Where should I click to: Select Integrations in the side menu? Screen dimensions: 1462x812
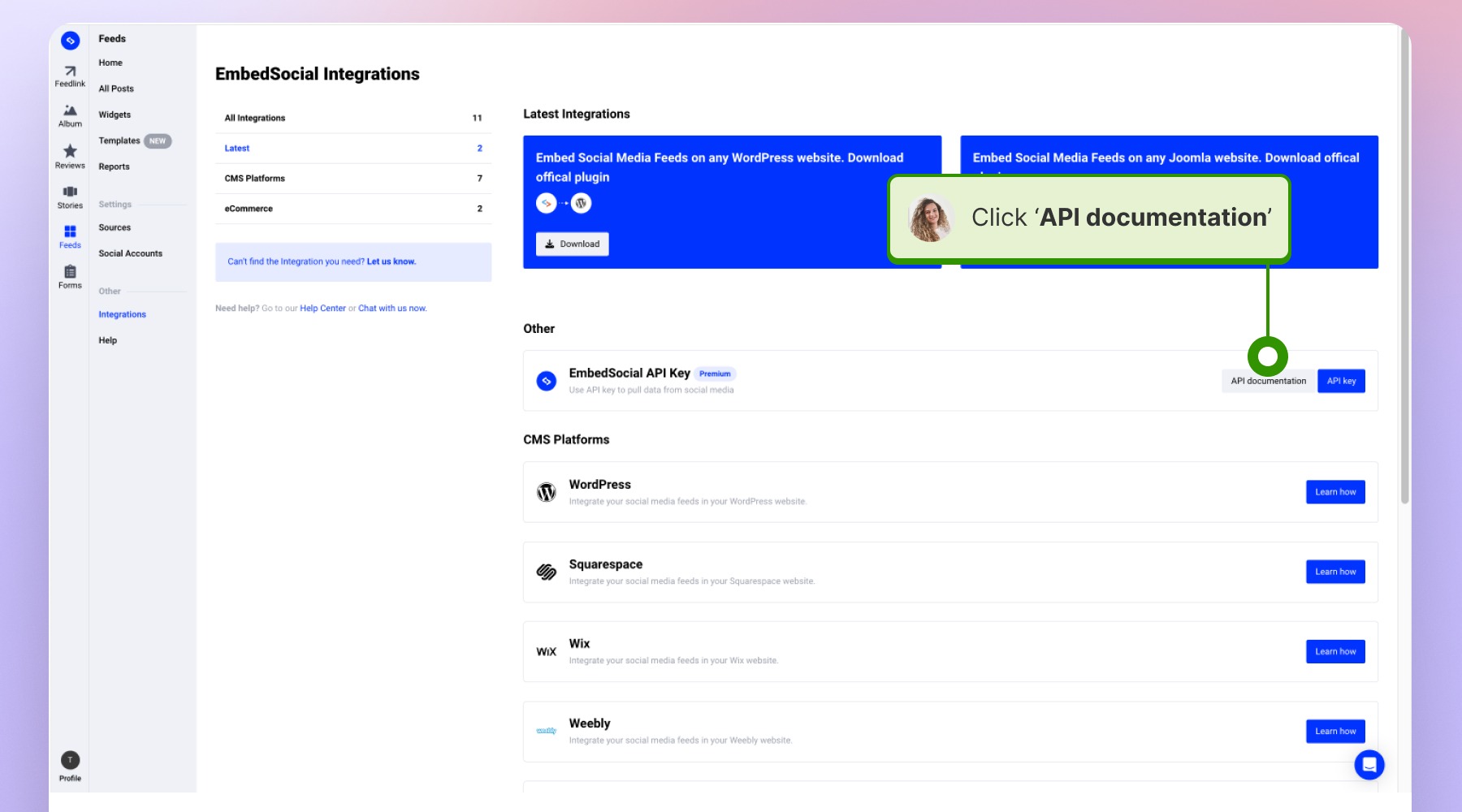pyautogui.click(x=123, y=314)
